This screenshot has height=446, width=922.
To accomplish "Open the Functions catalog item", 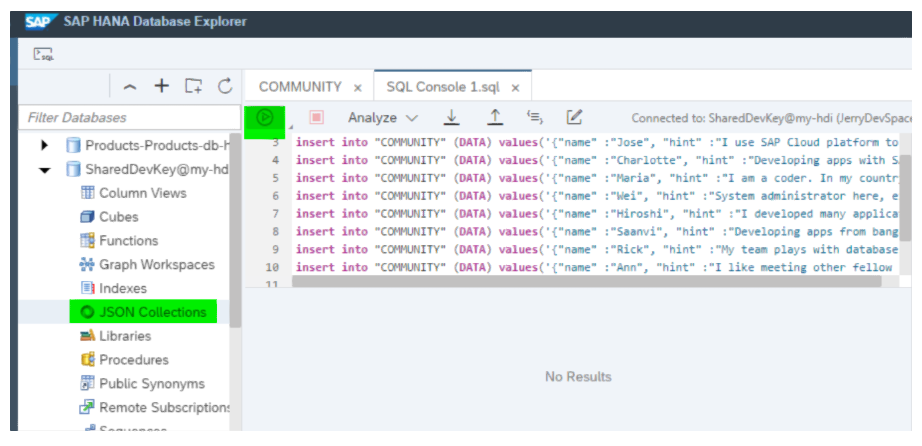I will 129,241.
